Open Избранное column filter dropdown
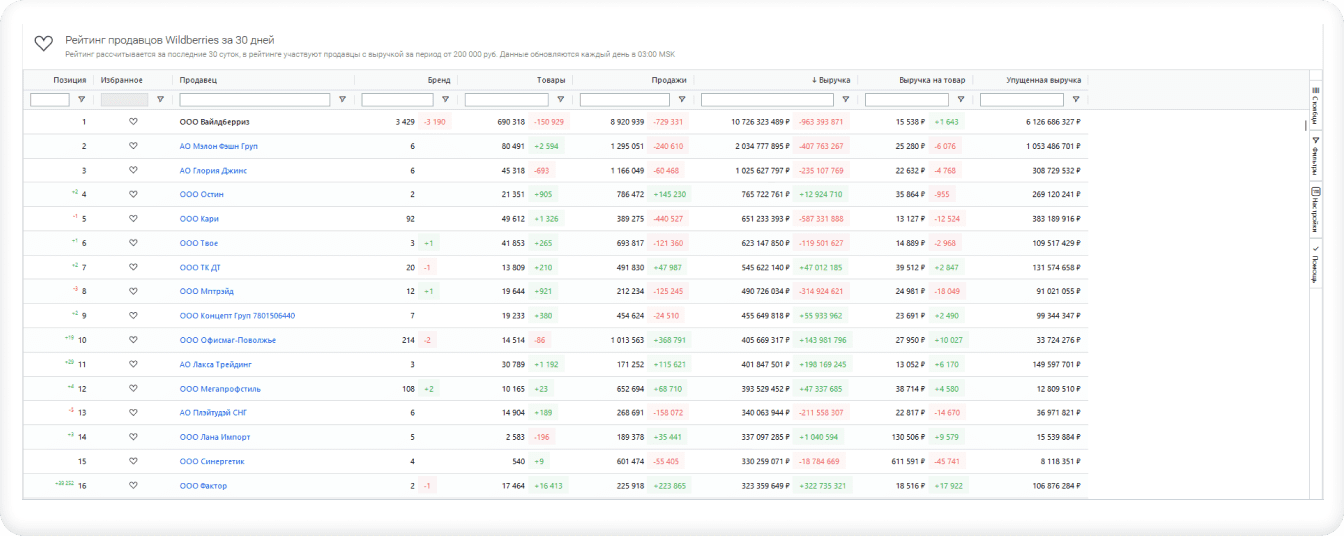Image resolution: width=1344 pixels, height=536 pixels. [x=160, y=100]
